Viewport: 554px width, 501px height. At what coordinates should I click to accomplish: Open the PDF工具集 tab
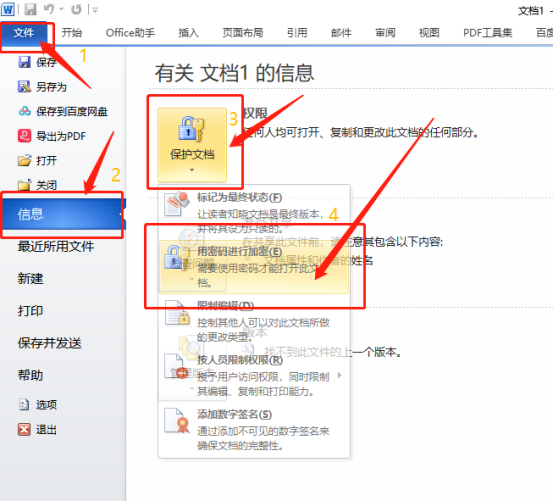488,33
